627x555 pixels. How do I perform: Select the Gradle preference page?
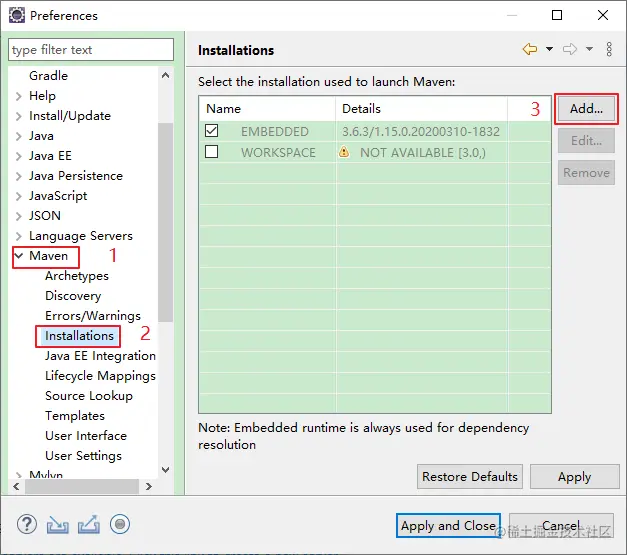click(48, 76)
